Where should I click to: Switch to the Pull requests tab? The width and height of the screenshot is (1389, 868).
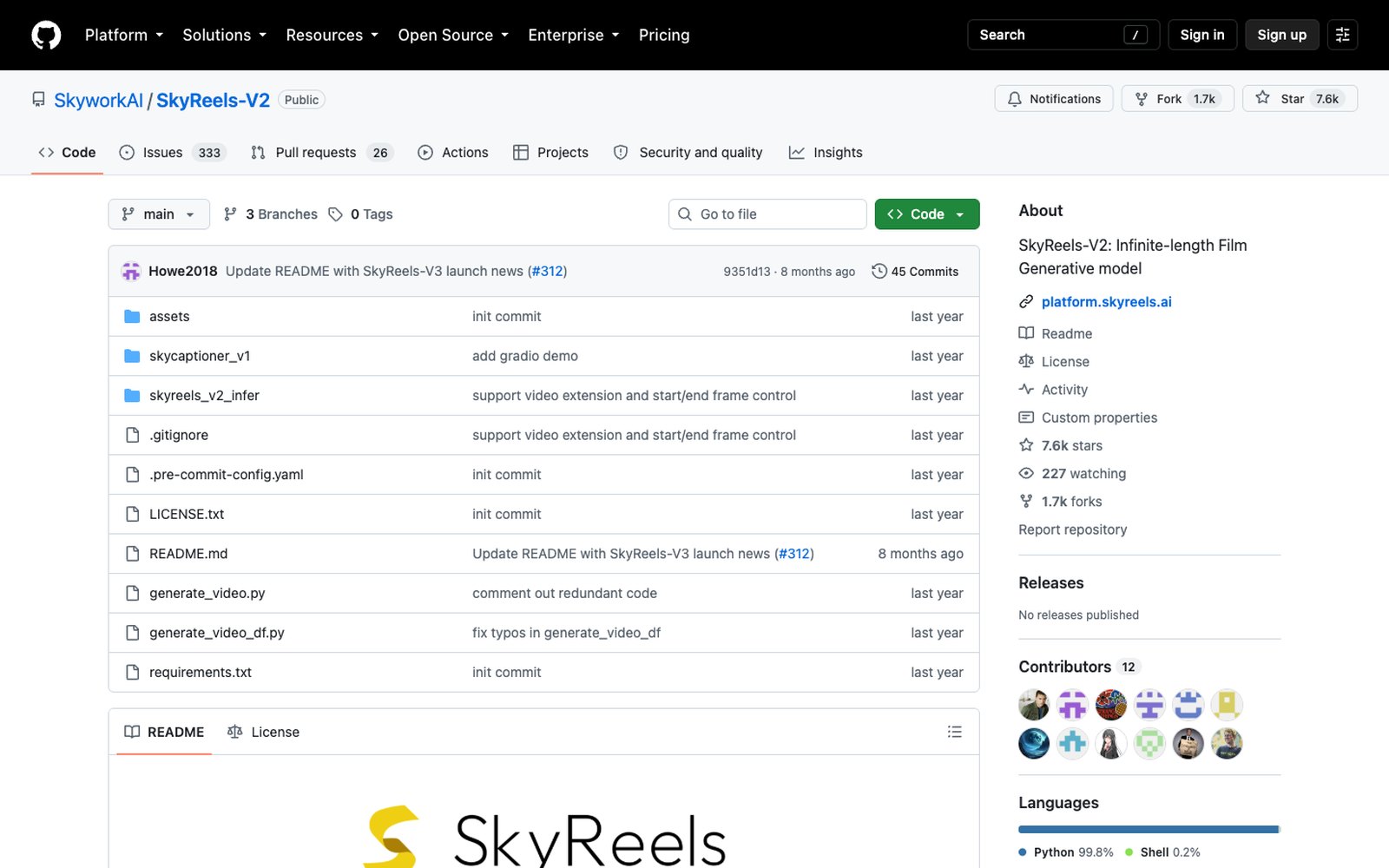pos(321,153)
